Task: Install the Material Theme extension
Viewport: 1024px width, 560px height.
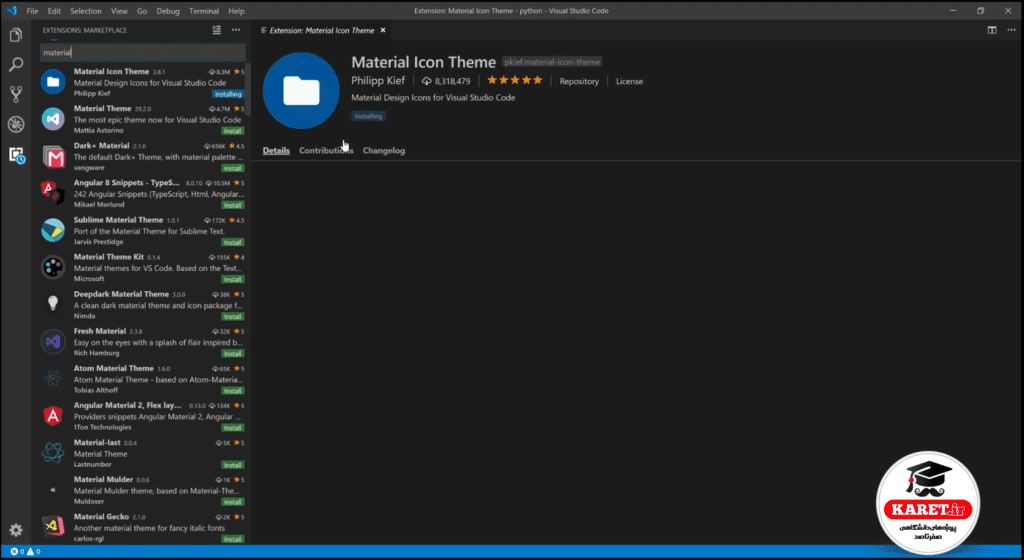Action: point(232,131)
